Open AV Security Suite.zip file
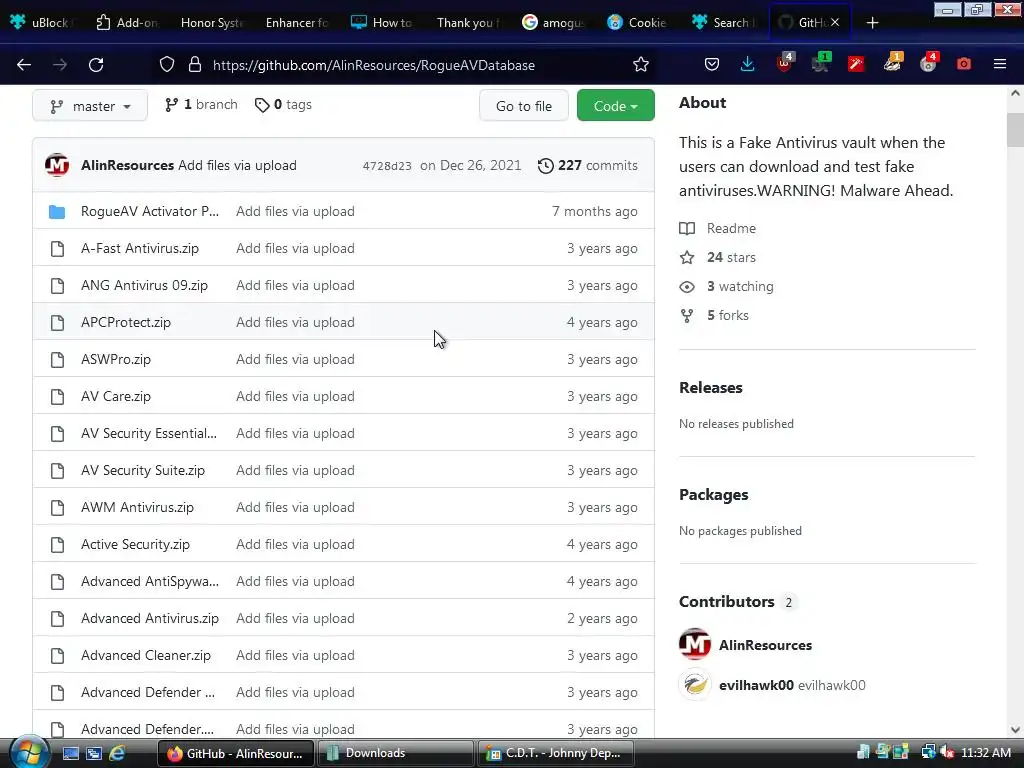 143,470
